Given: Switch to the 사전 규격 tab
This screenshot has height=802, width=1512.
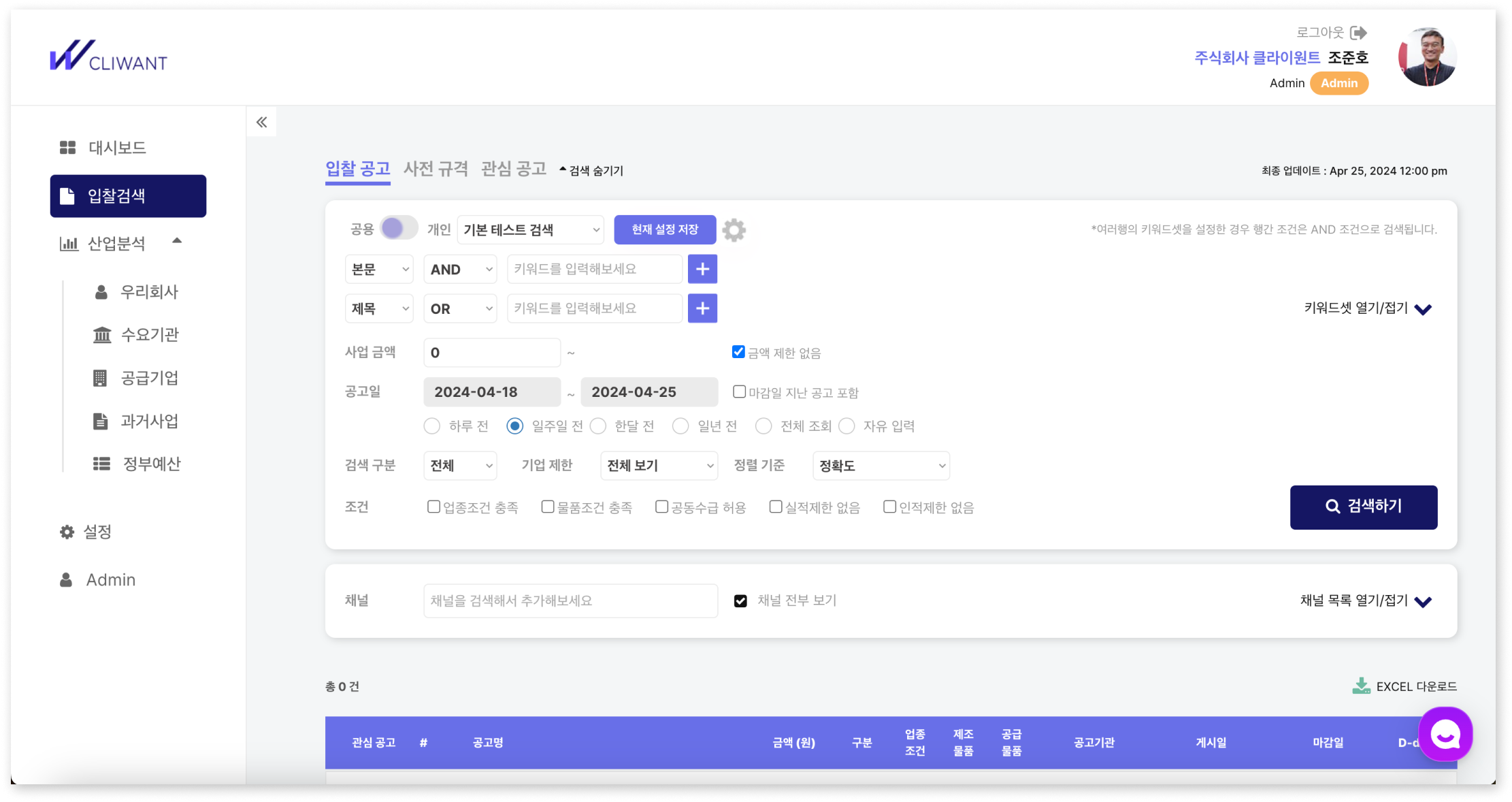Looking at the screenshot, I should (435, 169).
